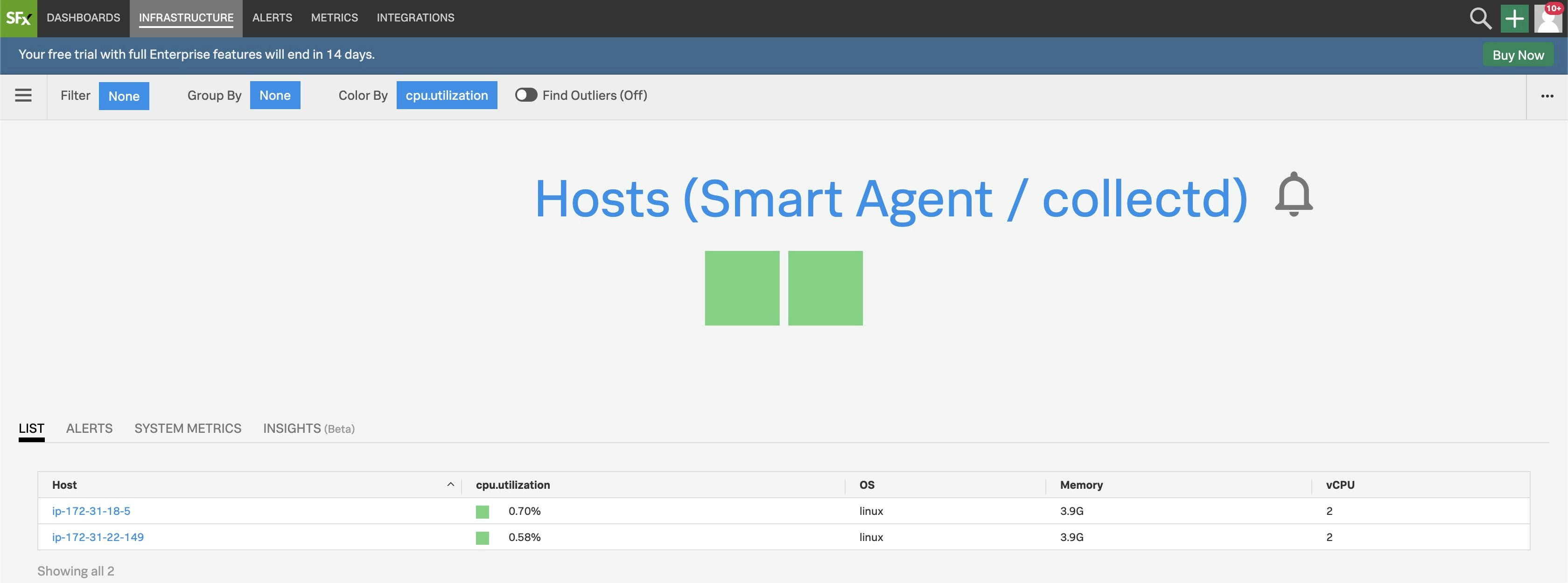
Task: Click the user profile avatar icon
Action: tap(1549, 18)
